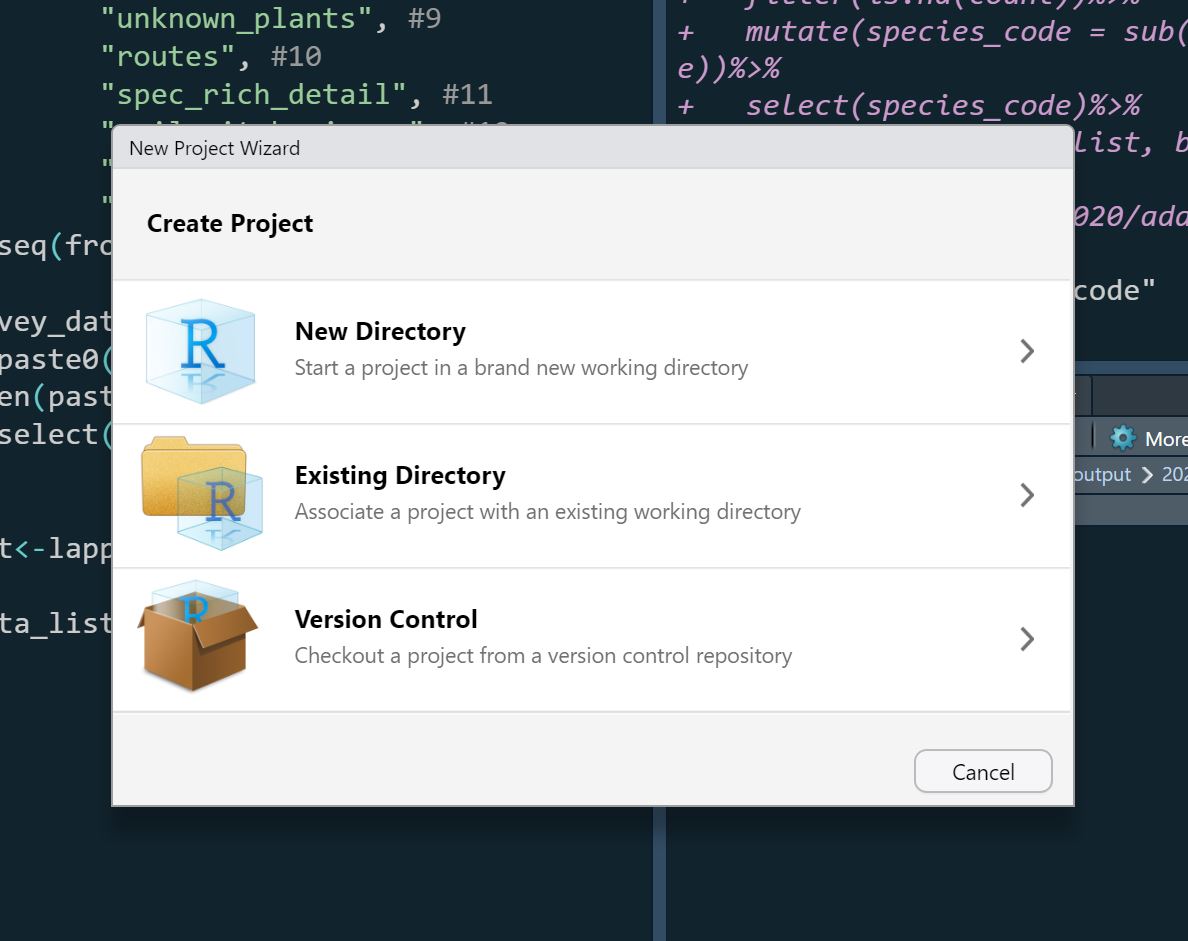
Task: Click the 'Start a project in a brand new' description
Action: click(521, 367)
